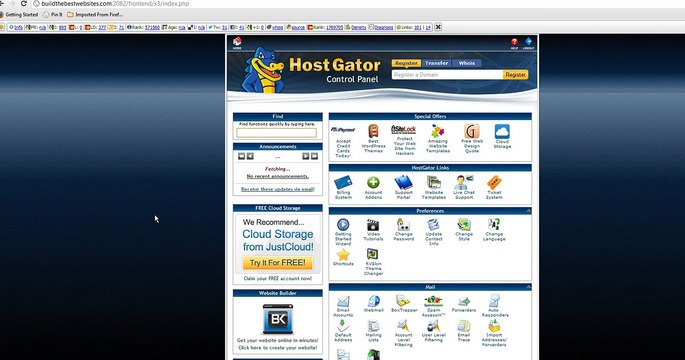Reload the page in browser
Image resolution: width=685 pixels, height=360 pixels.
click(x=24, y=3)
